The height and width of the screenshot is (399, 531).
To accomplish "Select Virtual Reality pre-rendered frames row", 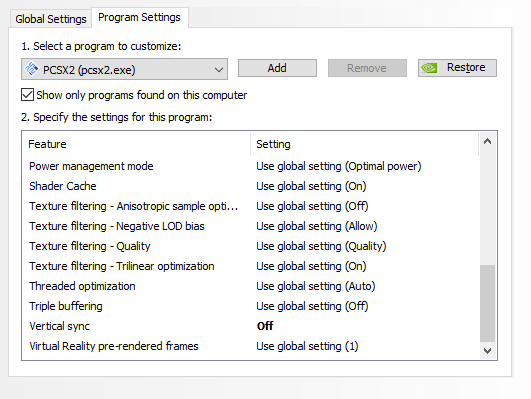I will tap(251, 346).
